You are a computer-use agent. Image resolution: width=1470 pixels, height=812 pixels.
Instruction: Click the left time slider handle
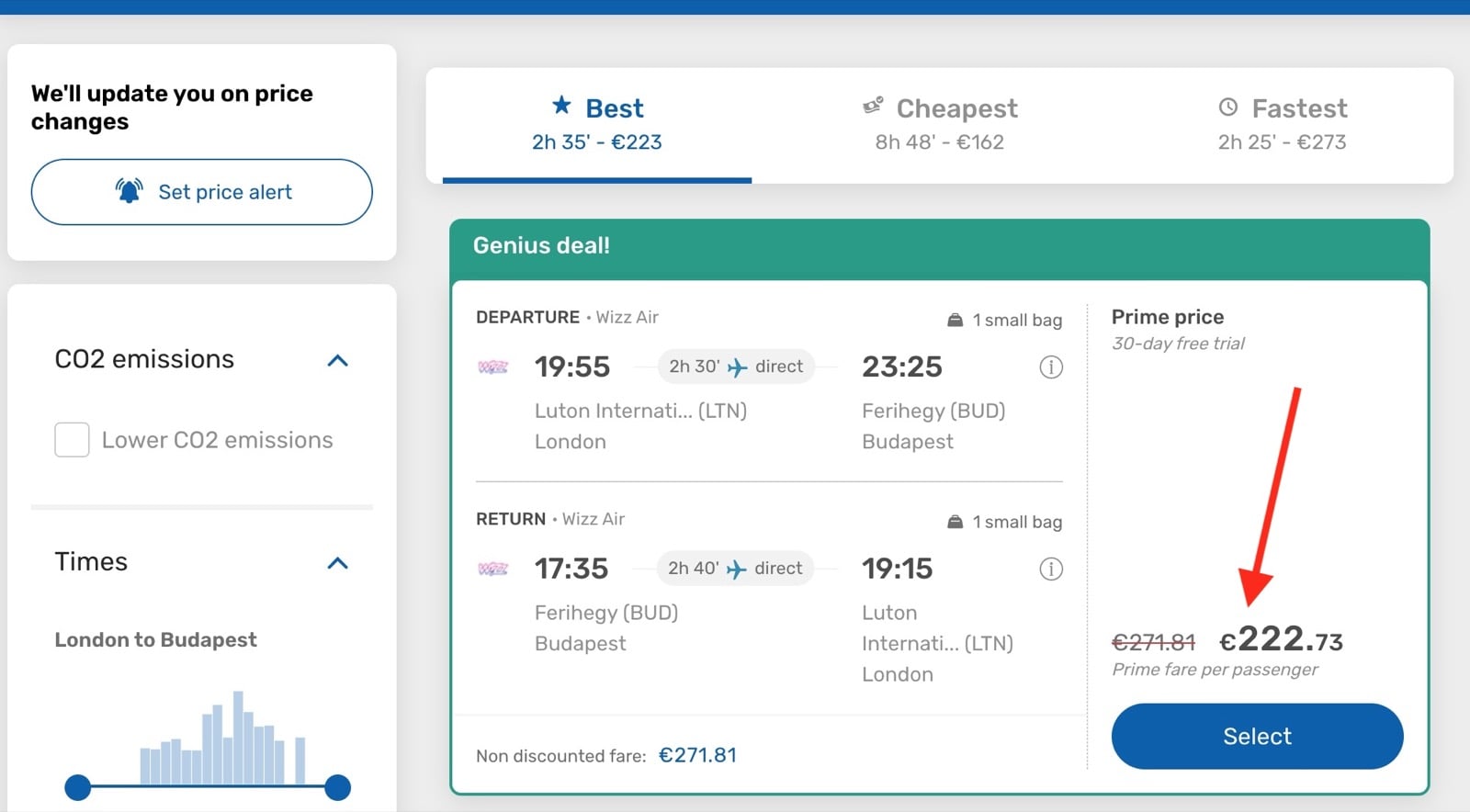click(78, 787)
